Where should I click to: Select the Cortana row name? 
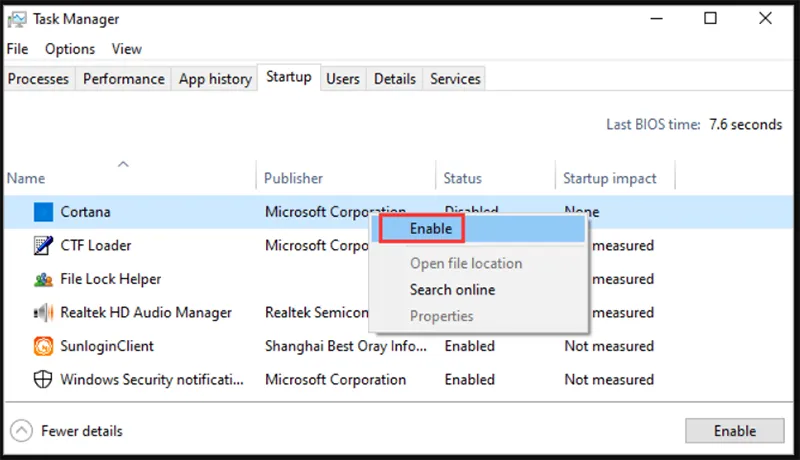pyautogui.click(x=85, y=212)
